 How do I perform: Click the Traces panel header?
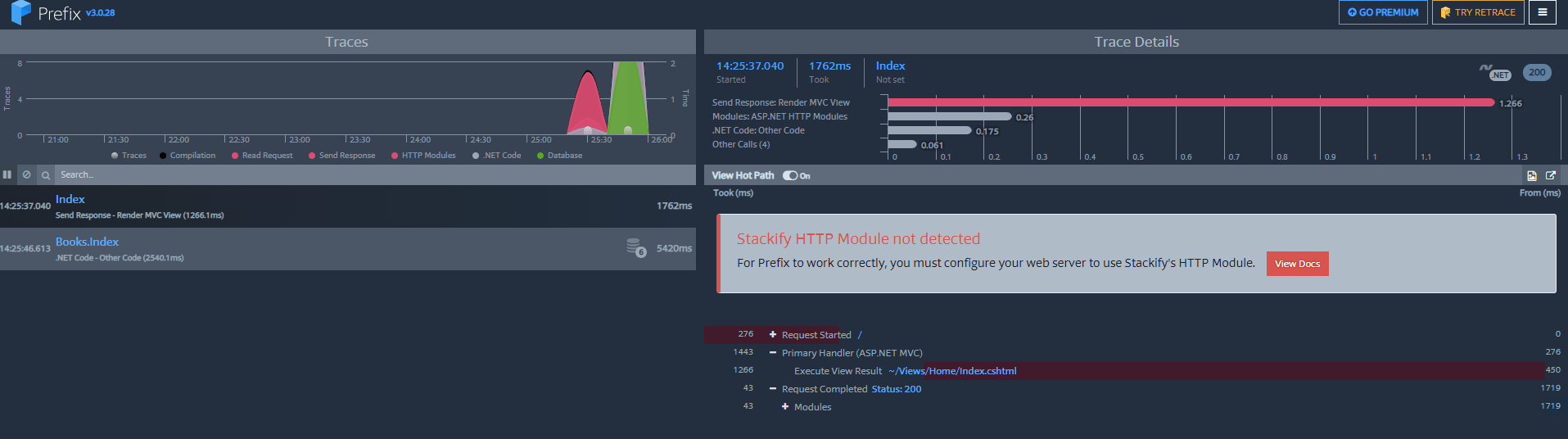pos(347,42)
